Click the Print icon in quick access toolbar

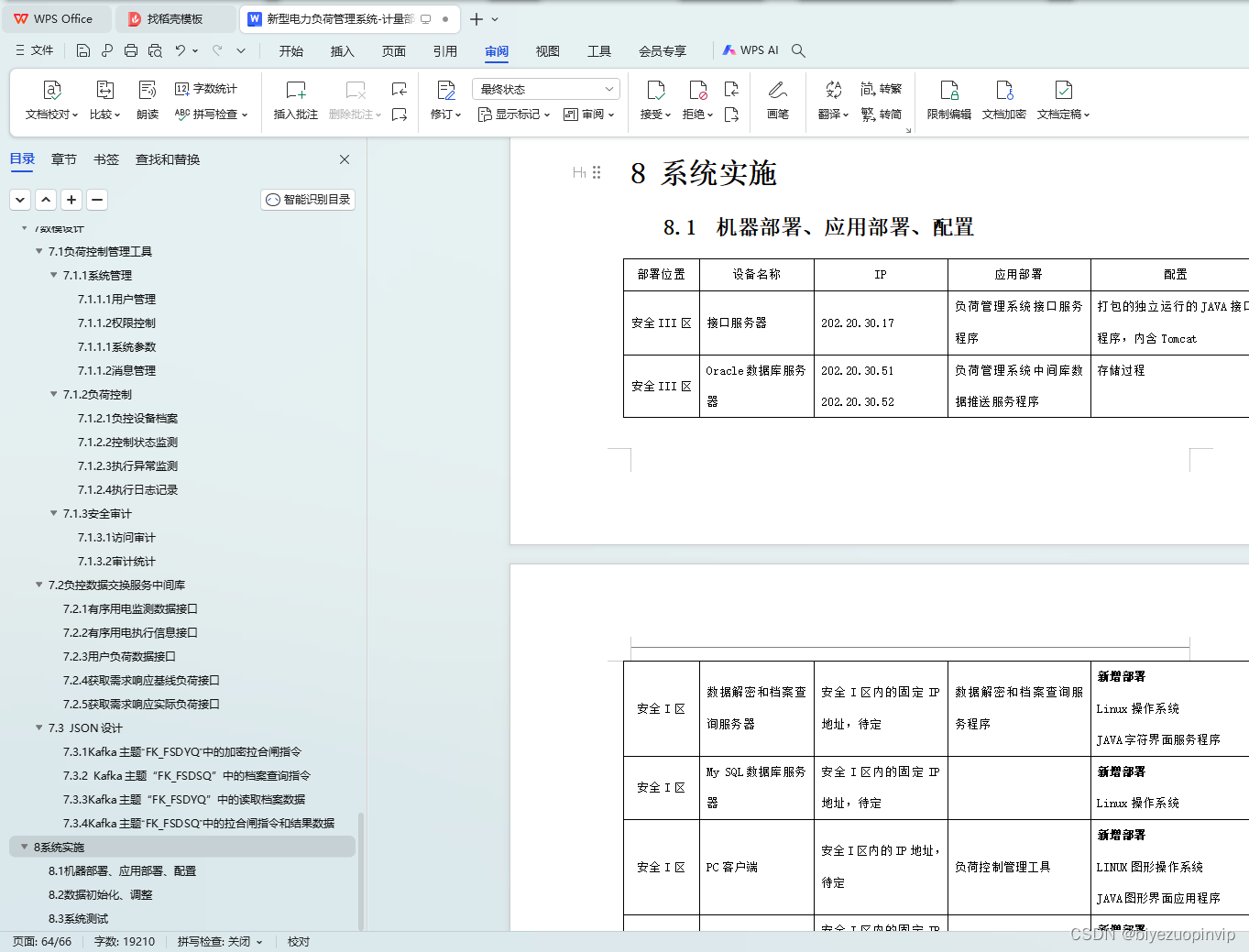coord(131,51)
